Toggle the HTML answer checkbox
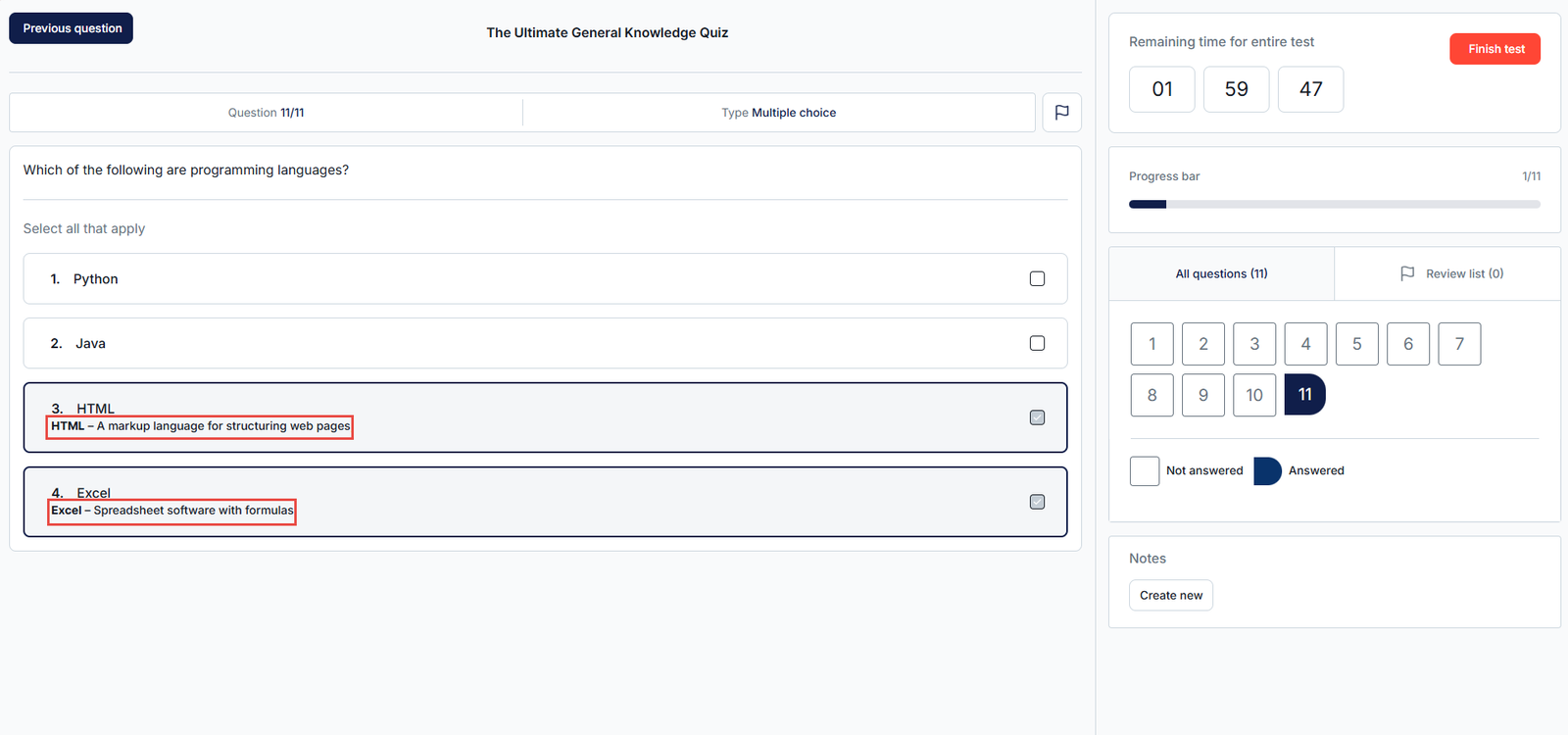This screenshot has width=1568, height=735. tap(1037, 417)
